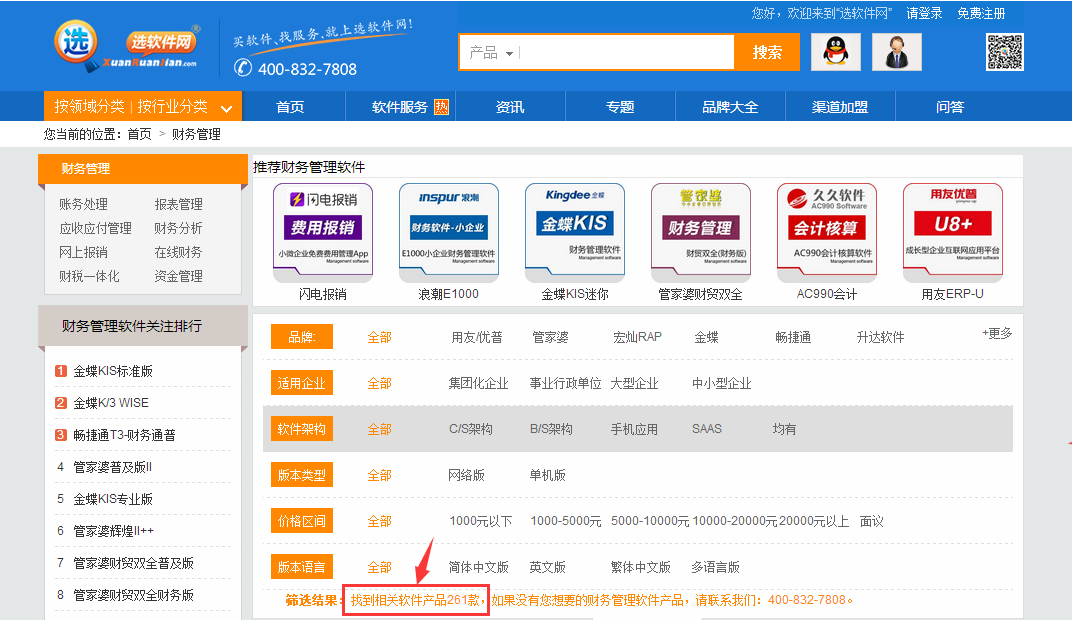1072x620 pixels.
Task: Filter 适用企业 by 中小型企业
Action: pyautogui.click(x=721, y=383)
